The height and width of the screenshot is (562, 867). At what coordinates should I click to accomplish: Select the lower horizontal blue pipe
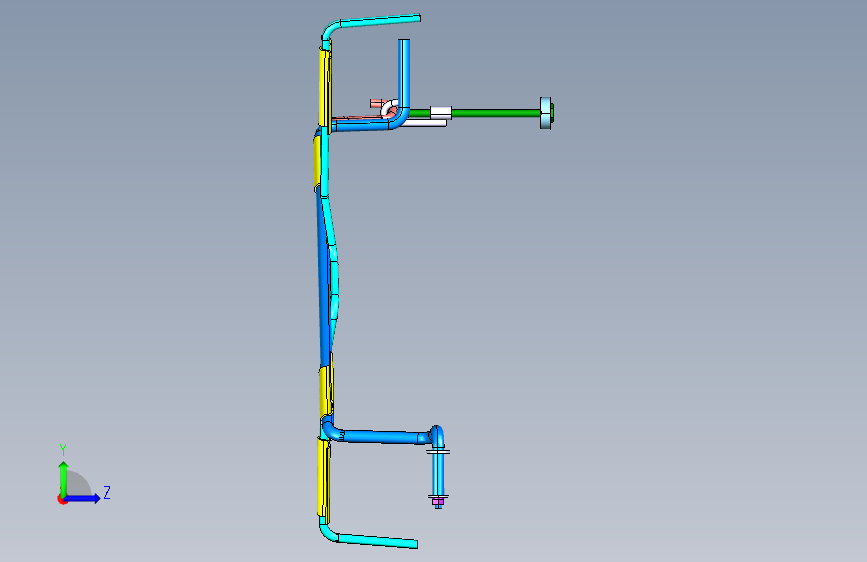click(382, 436)
